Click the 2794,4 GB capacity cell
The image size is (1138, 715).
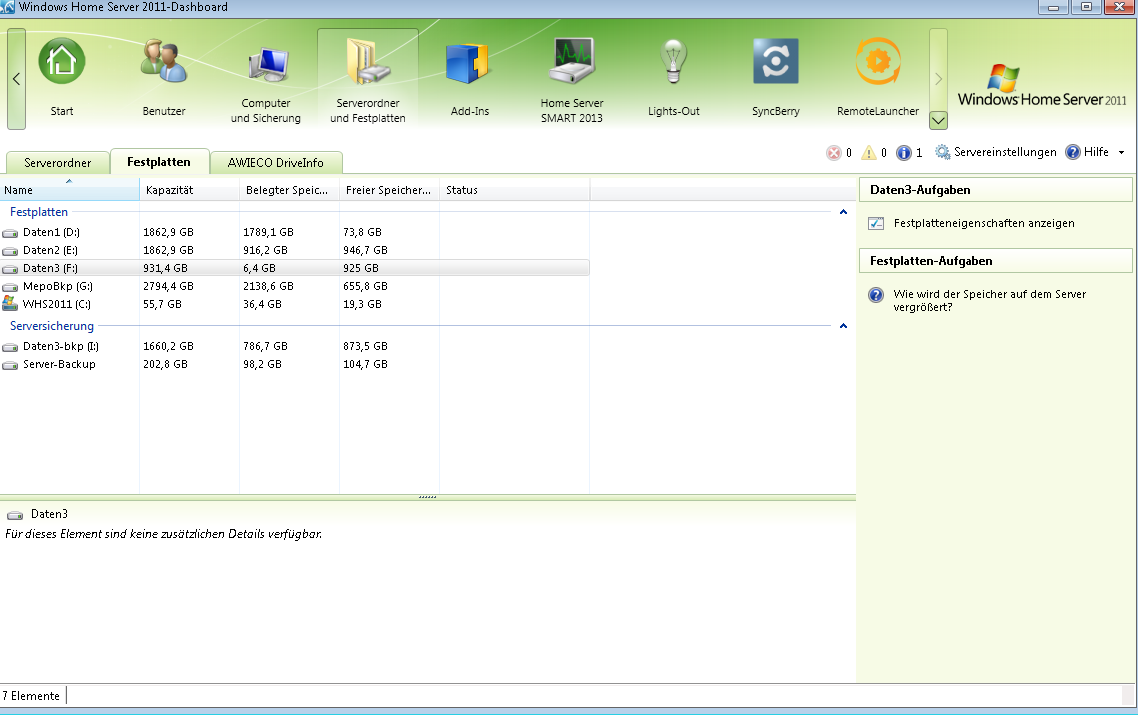tap(168, 286)
